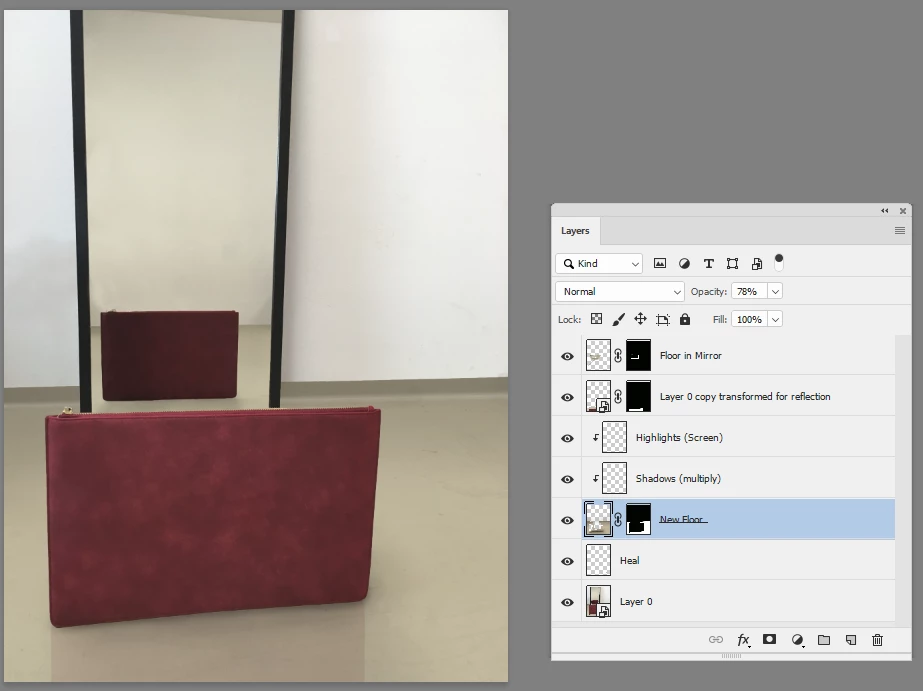Click the Layers panel vertical scrollbar
Screen dimensions: 923x691
coord(904,478)
